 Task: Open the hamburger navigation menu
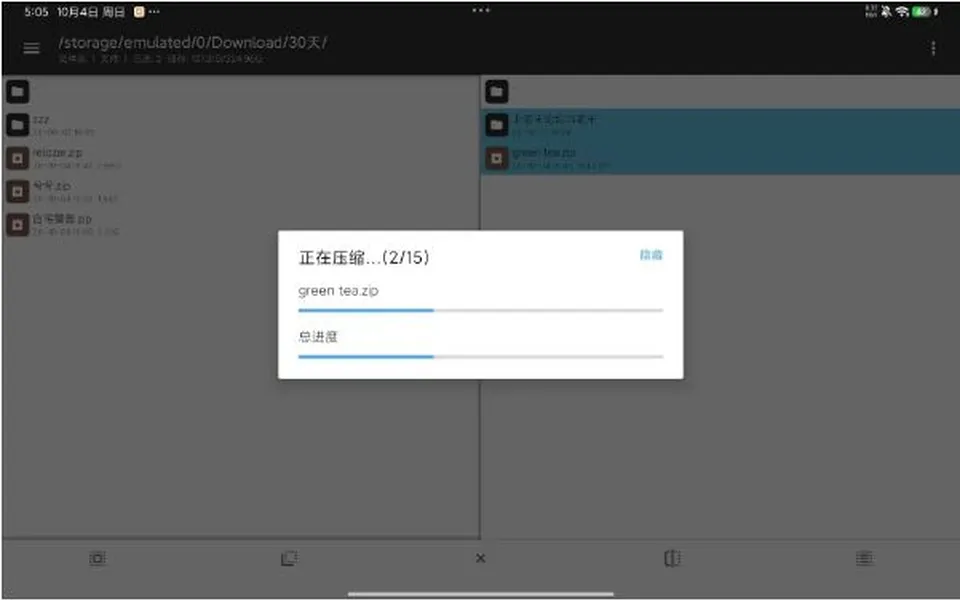pos(31,48)
